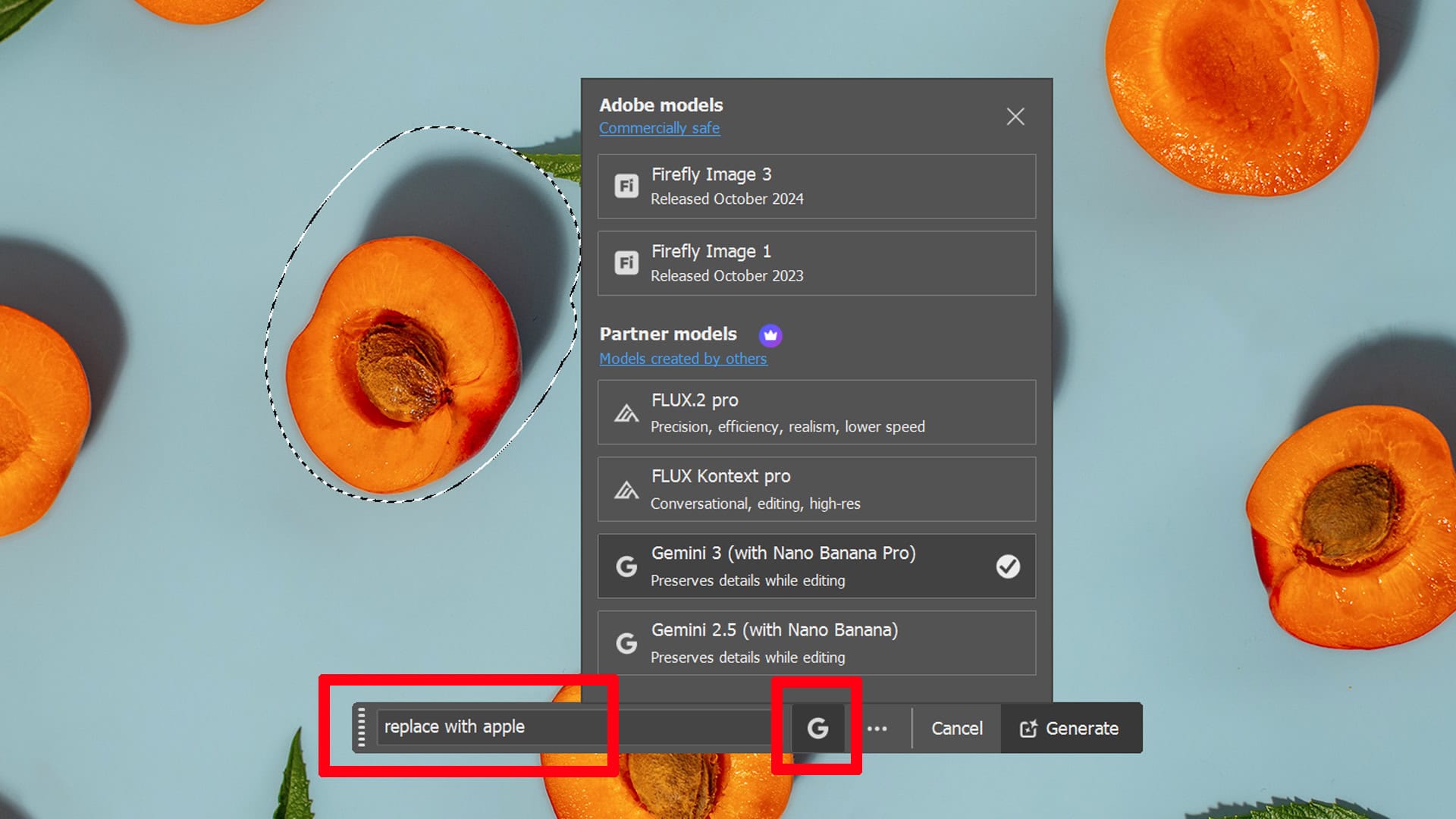The height and width of the screenshot is (819, 1456).
Task: Select FLUX.2 pro model option
Action: 816,413
